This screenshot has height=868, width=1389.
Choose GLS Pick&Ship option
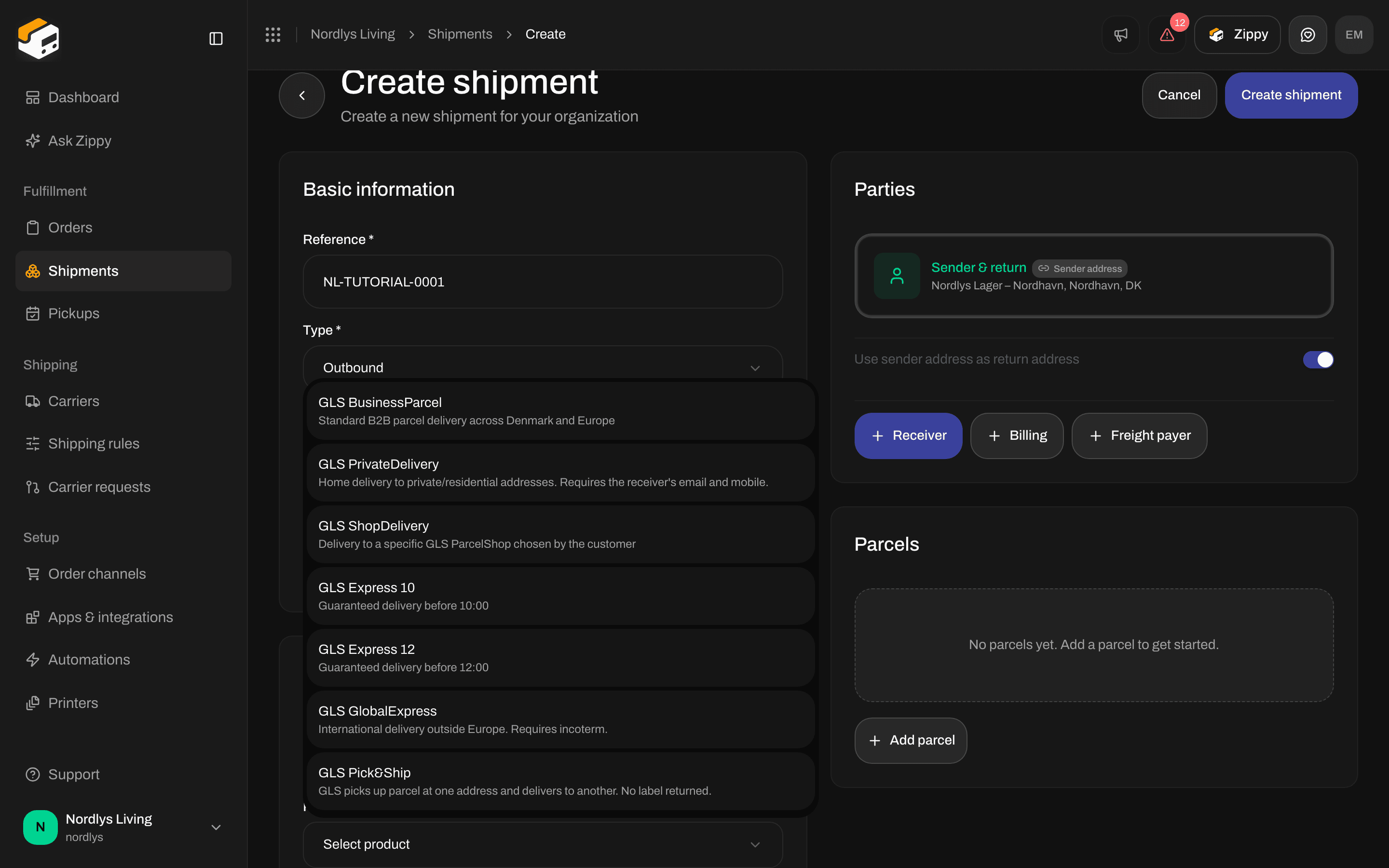tap(561, 781)
